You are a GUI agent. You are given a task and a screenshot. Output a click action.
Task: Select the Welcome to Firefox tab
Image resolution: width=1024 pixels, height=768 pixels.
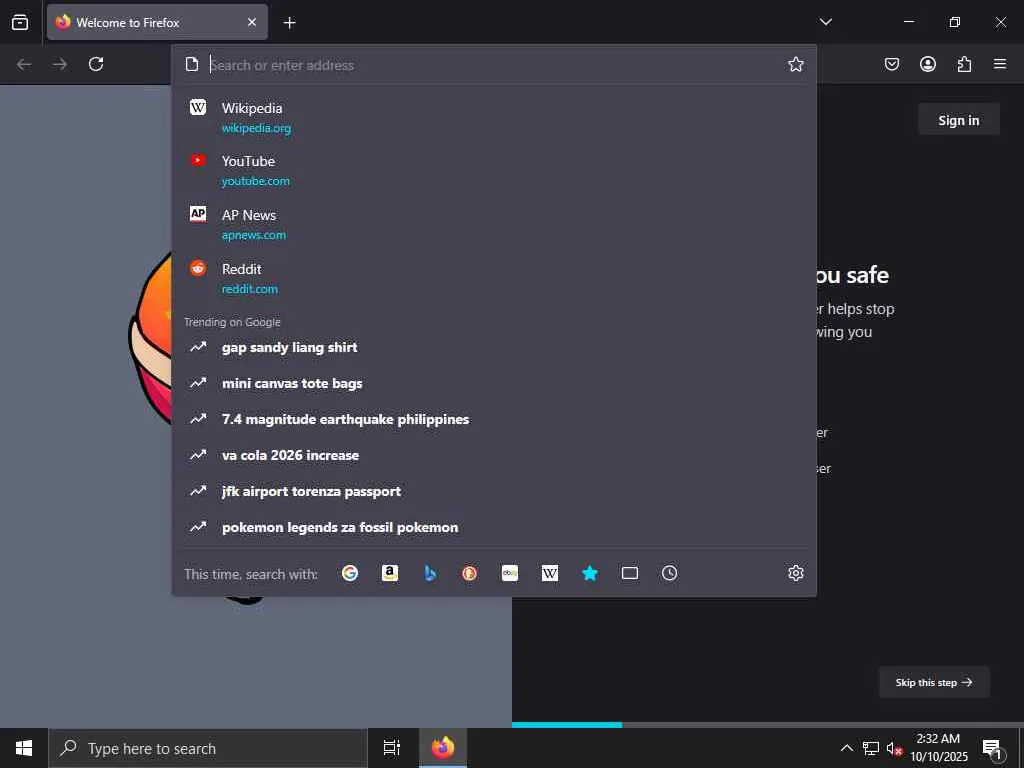click(x=157, y=22)
